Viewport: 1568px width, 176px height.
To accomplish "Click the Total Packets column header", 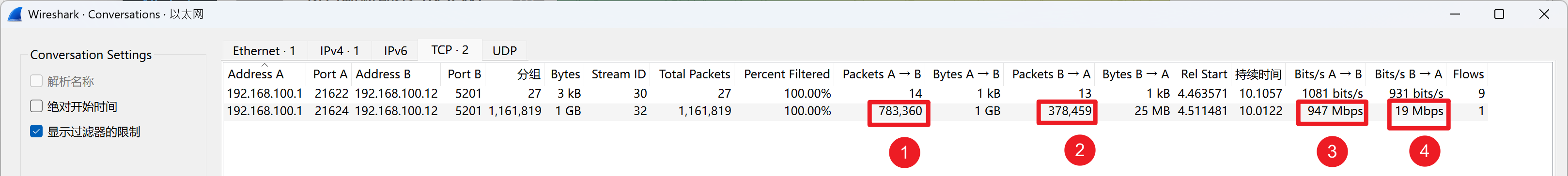I will [694, 74].
